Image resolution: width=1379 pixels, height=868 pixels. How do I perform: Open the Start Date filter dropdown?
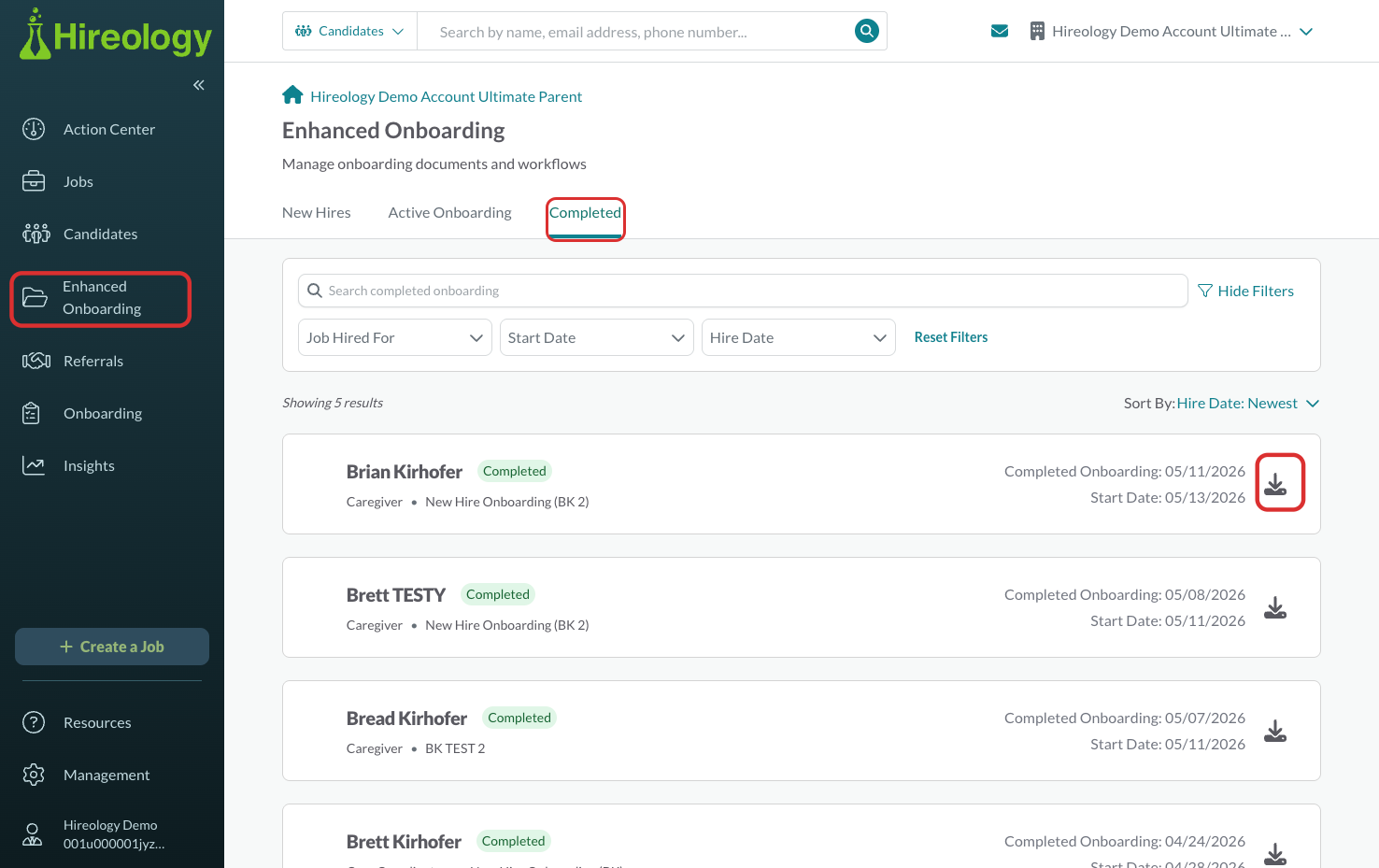click(597, 337)
